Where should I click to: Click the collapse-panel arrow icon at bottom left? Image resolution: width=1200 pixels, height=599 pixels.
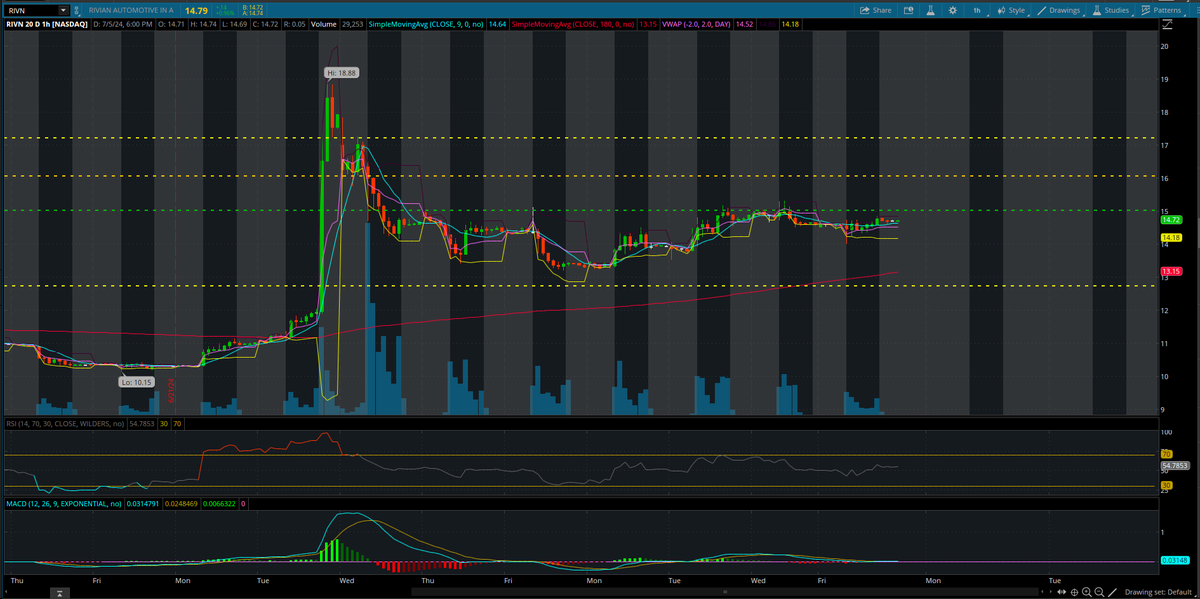point(60,592)
